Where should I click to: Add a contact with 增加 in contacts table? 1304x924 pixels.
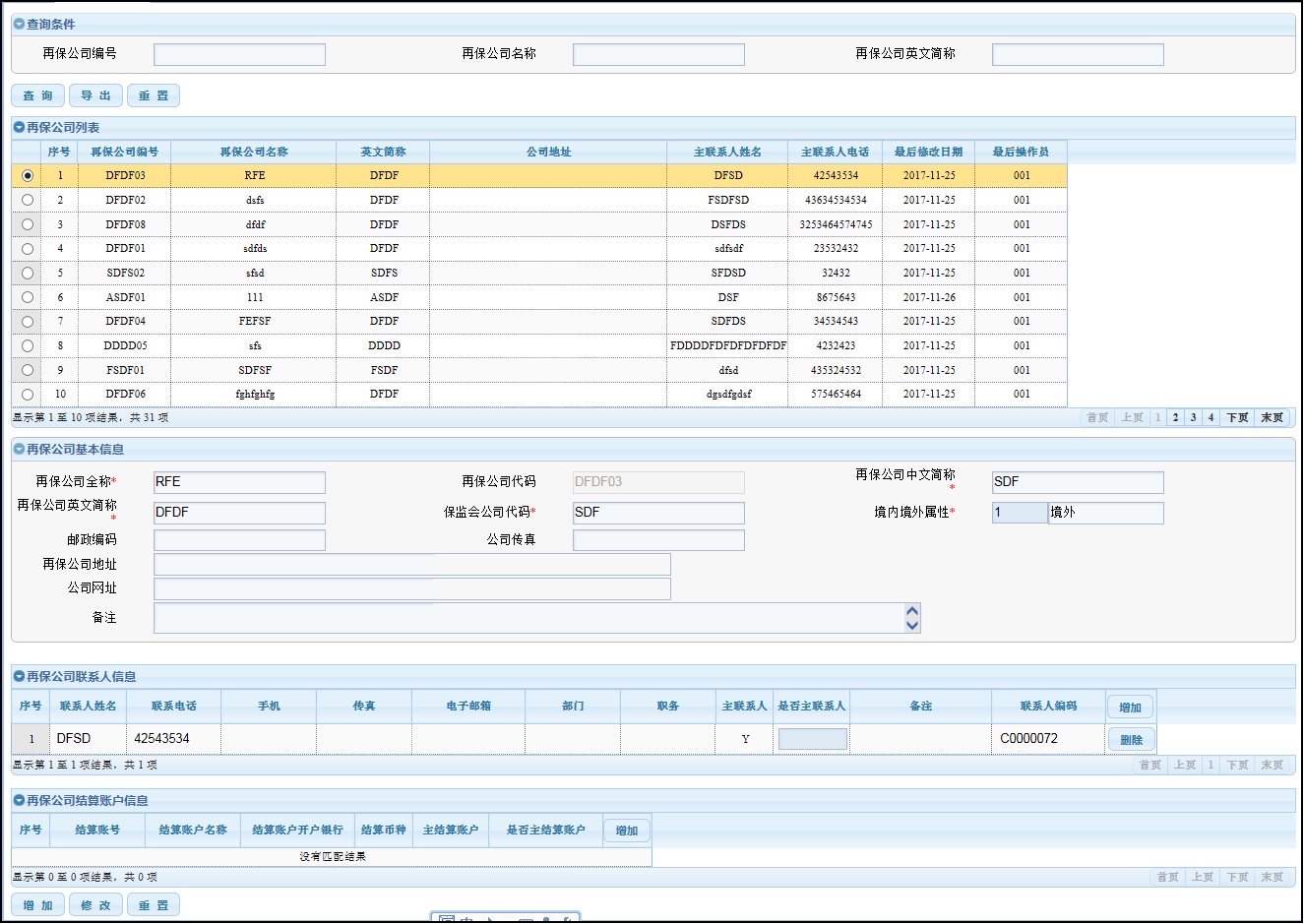(1131, 708)
